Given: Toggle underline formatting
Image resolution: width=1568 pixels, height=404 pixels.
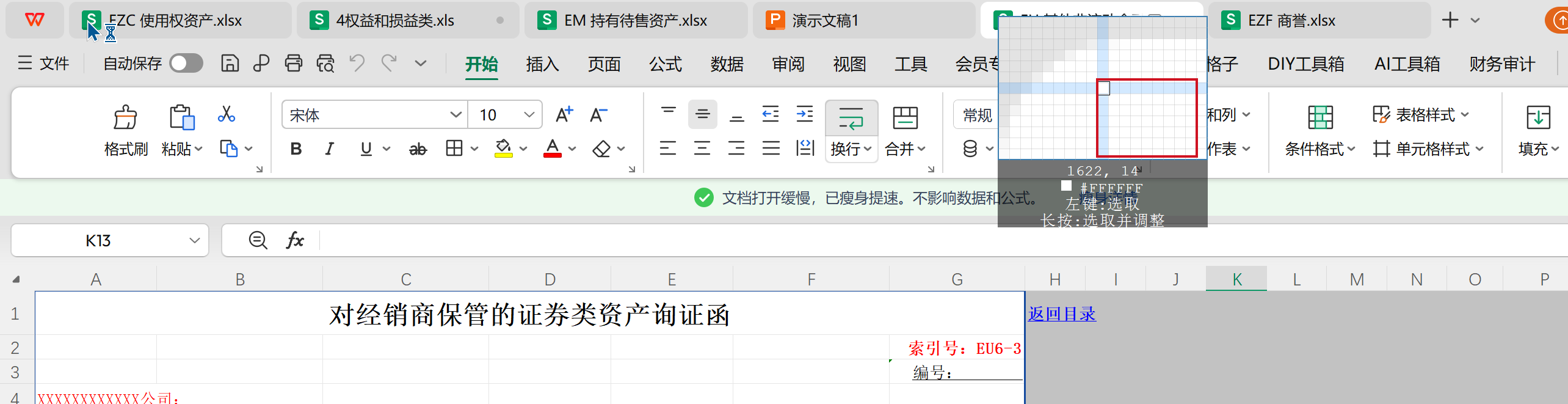Looking at the screenshot, I should [x=366, y=149].
